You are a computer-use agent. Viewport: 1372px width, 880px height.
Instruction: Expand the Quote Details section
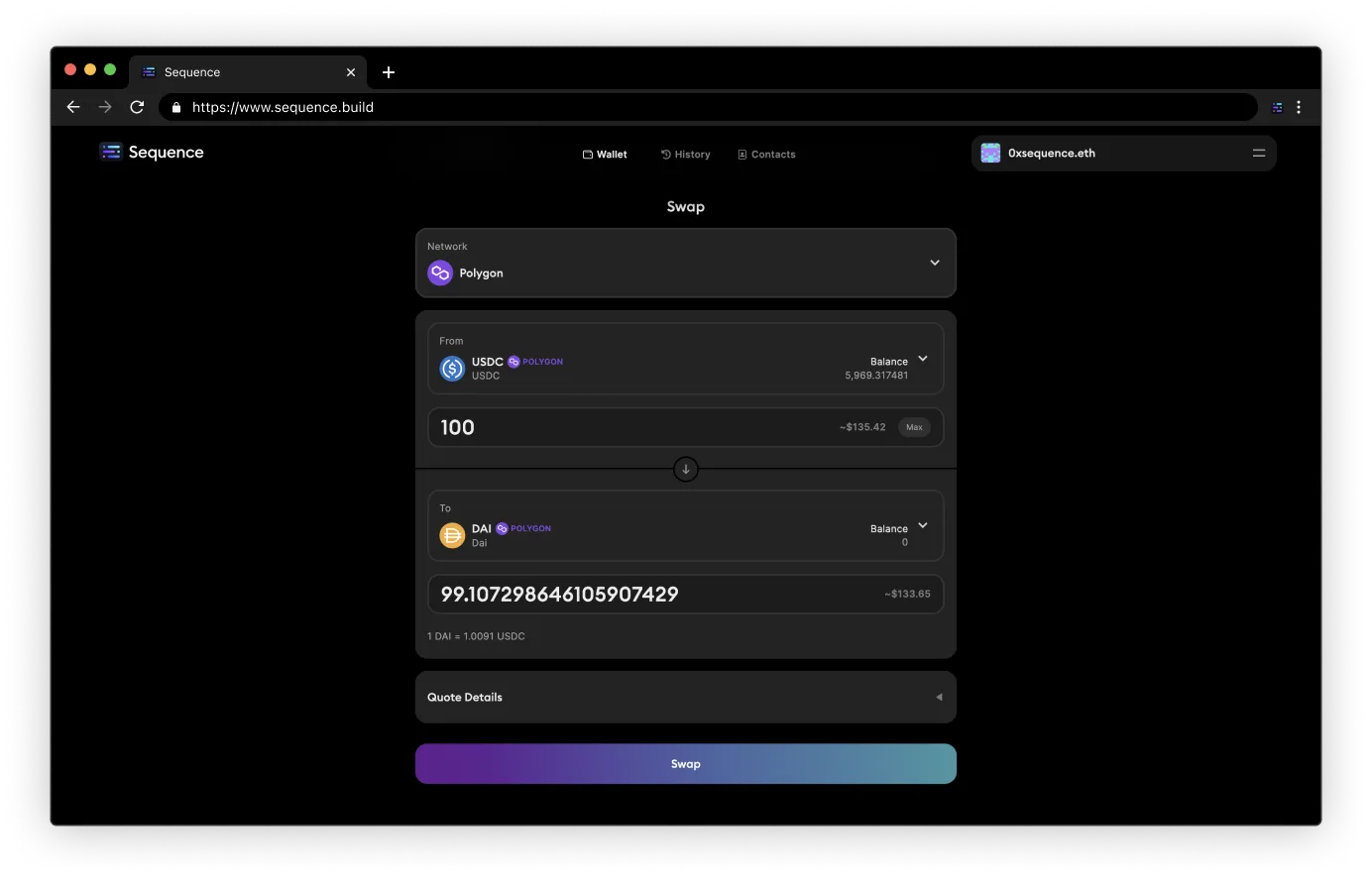(685, 697)
